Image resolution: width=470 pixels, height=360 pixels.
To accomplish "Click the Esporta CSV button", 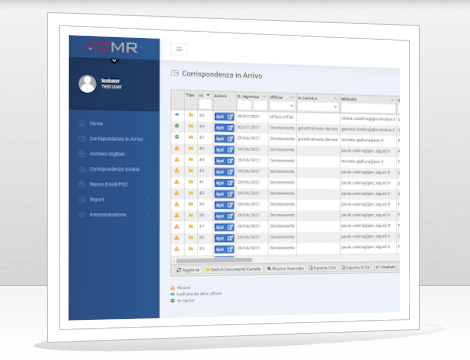I will pyautogui.click(x=323, y=268).
